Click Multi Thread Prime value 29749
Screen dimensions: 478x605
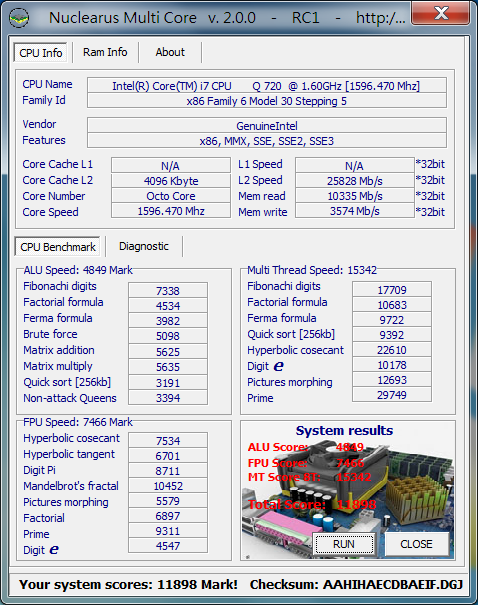click(392, 395)
